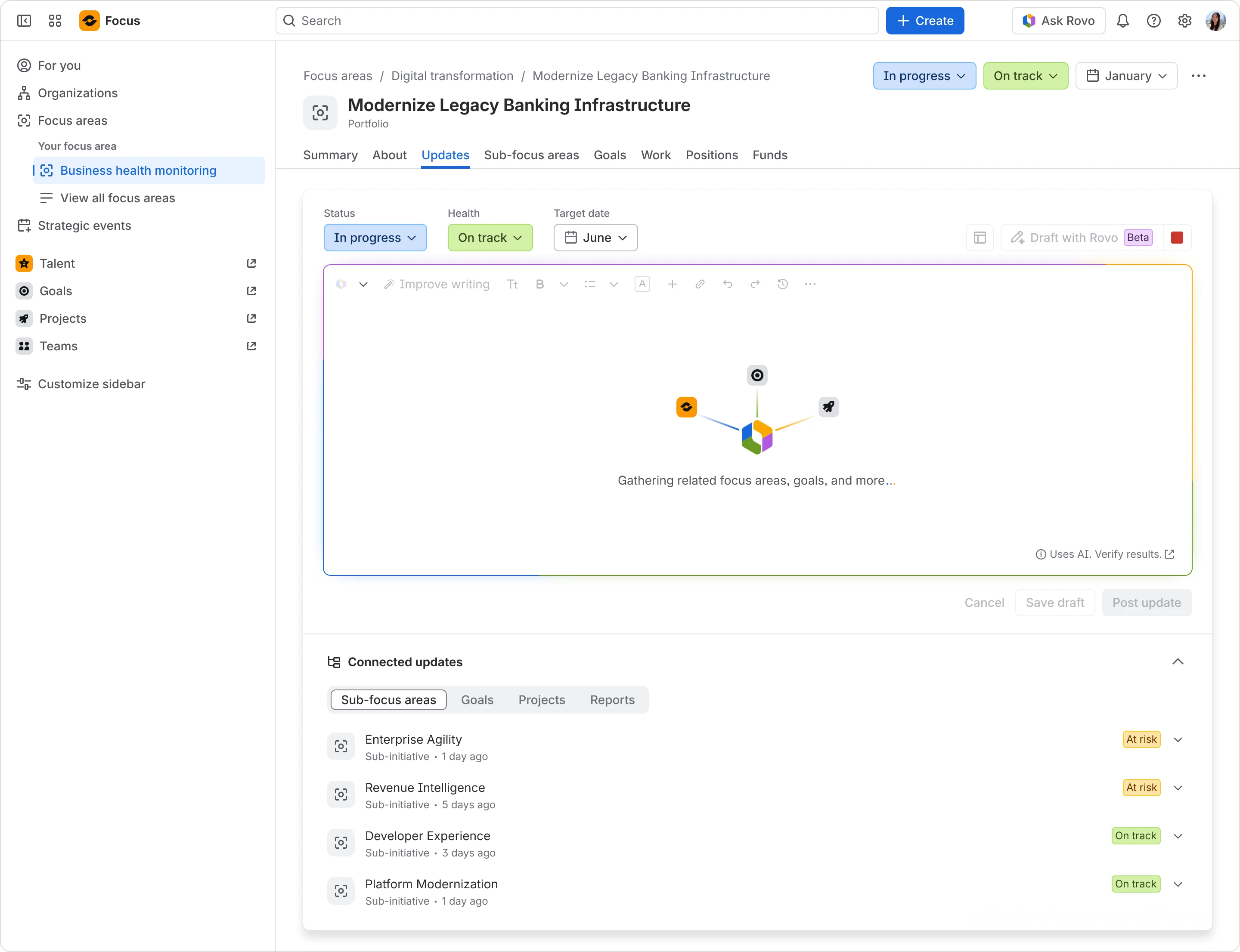This screenshot has width=1240, height=952.
Task: Open Talent external link in sidebar
Action: click(251, 263)
